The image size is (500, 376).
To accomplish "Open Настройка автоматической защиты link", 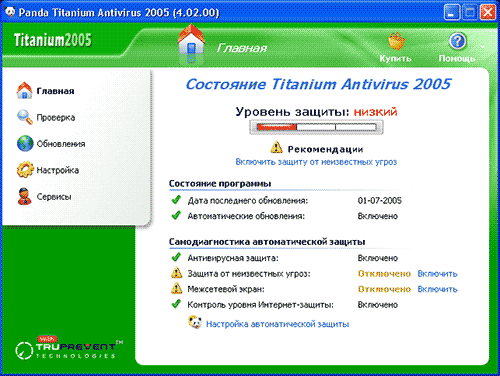I will [277, 324].
